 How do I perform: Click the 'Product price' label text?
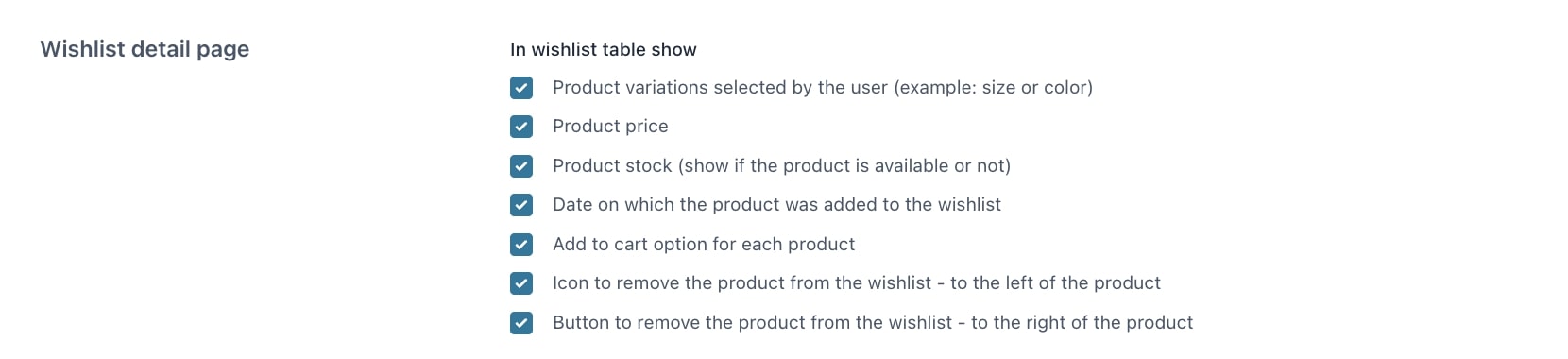click(x=610, y=127)
